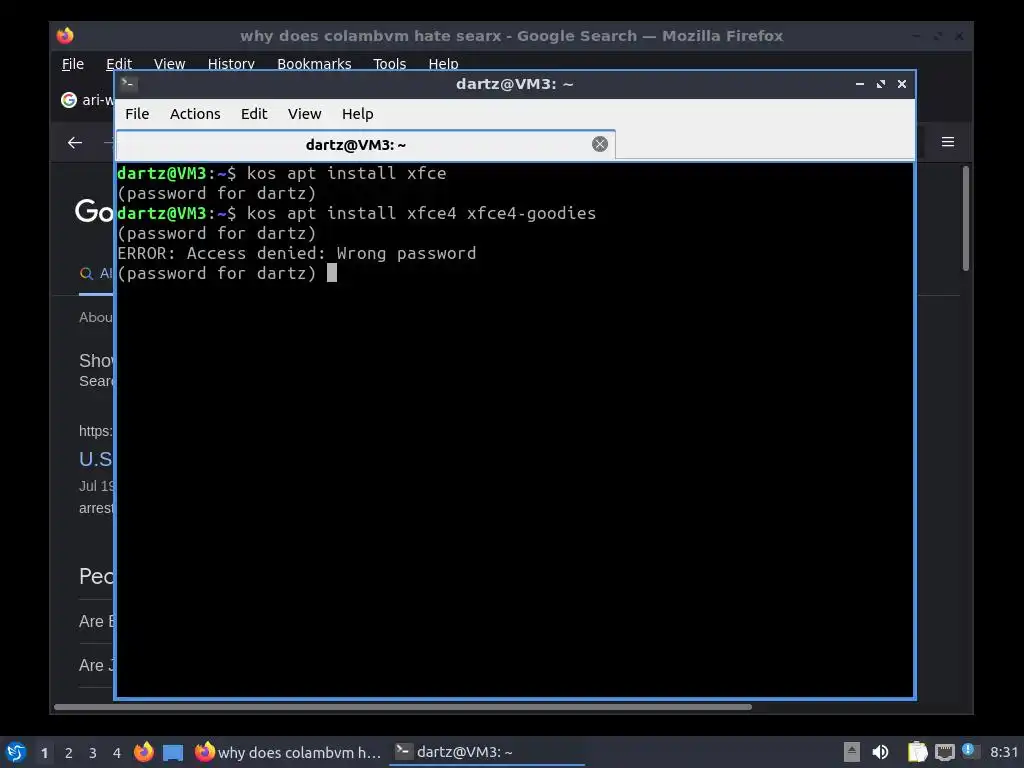Activate the Firefox taskbar entry
1024x768 pixels.
click(x=288, y=752)
